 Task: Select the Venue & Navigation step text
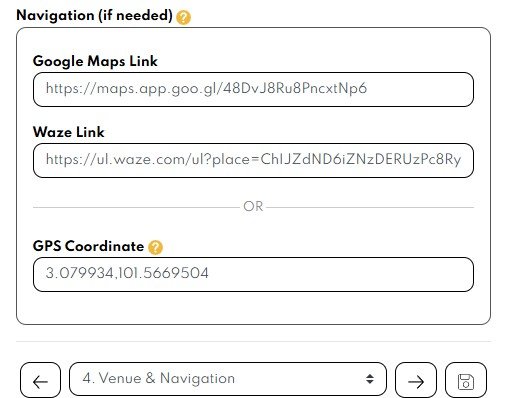[x=159, y=378]
